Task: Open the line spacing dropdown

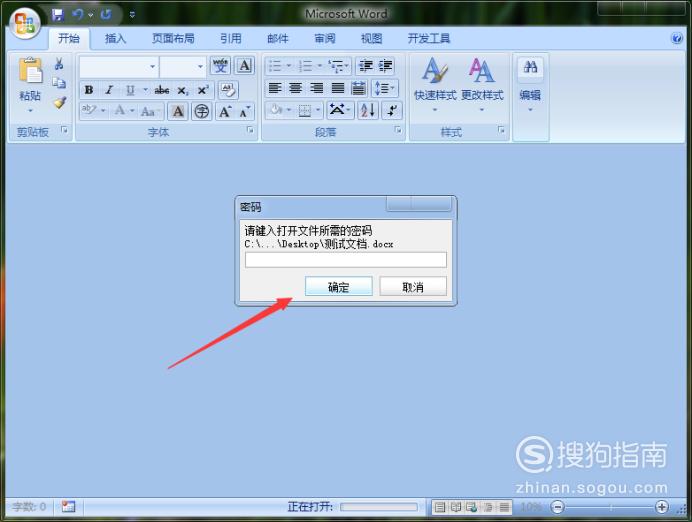Action: [385, 88]
